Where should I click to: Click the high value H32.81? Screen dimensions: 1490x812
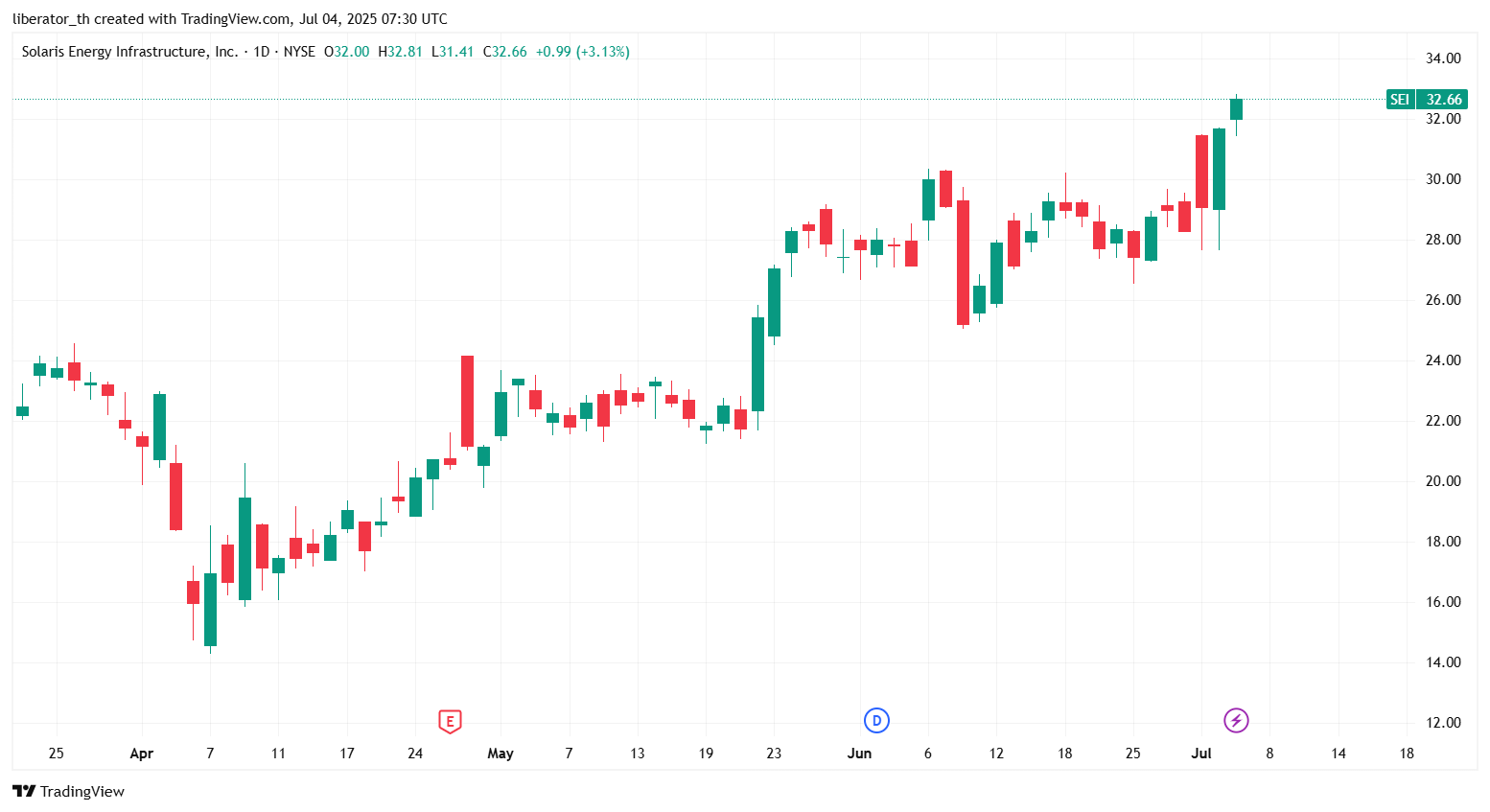[400, 52]
